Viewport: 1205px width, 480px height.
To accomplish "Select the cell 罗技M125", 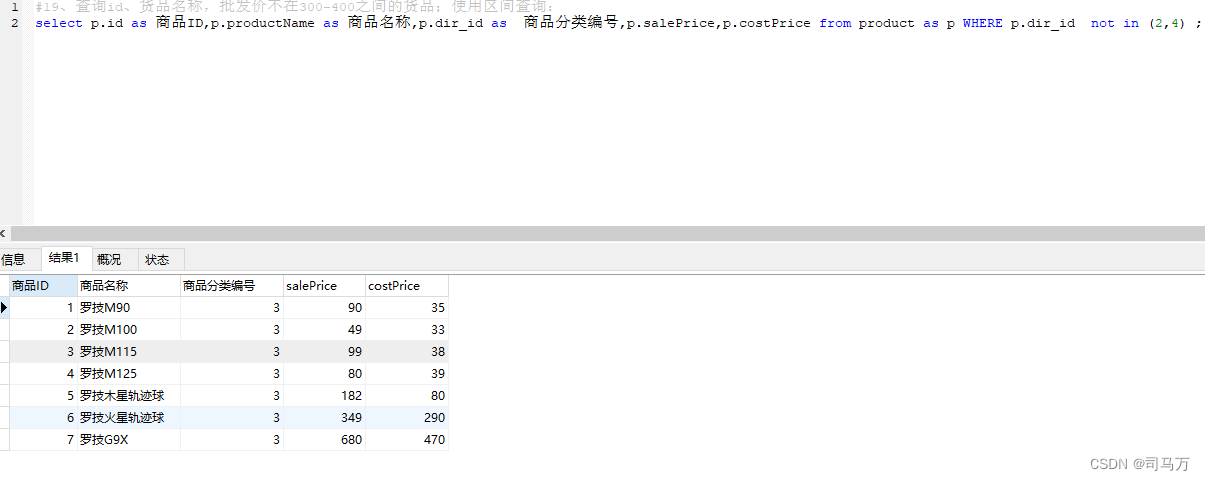I will point(129,374).
